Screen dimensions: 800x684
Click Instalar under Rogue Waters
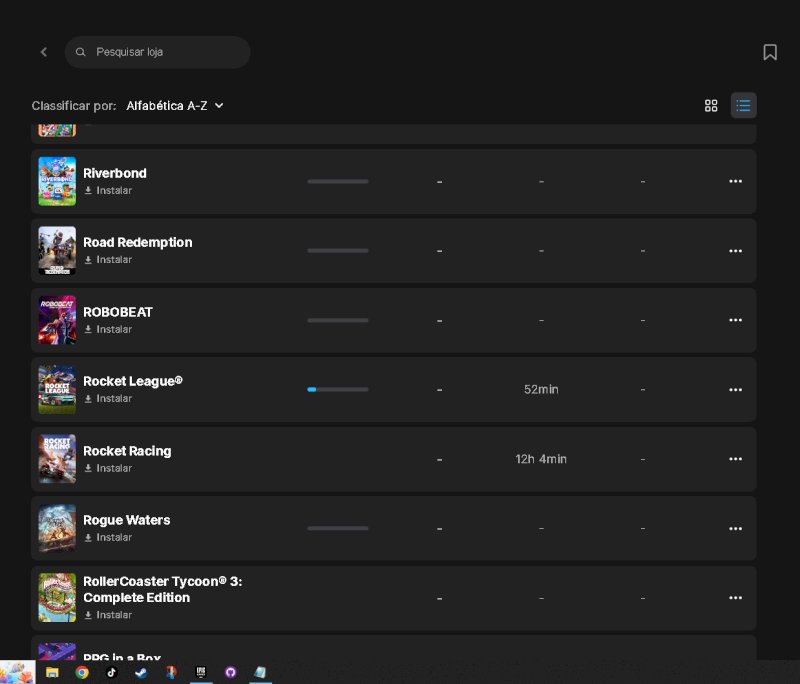108,538
